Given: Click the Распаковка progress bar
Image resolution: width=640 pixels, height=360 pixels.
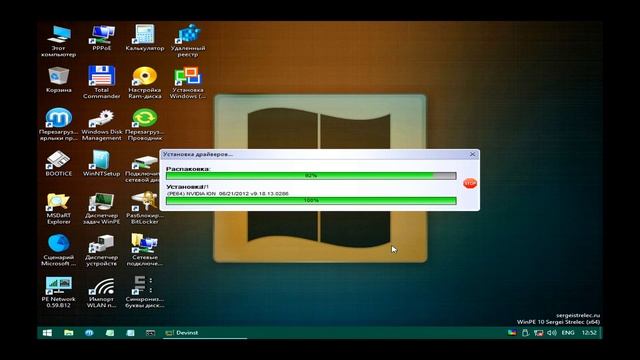Looking at the screenshot, I should coord(311,176).
